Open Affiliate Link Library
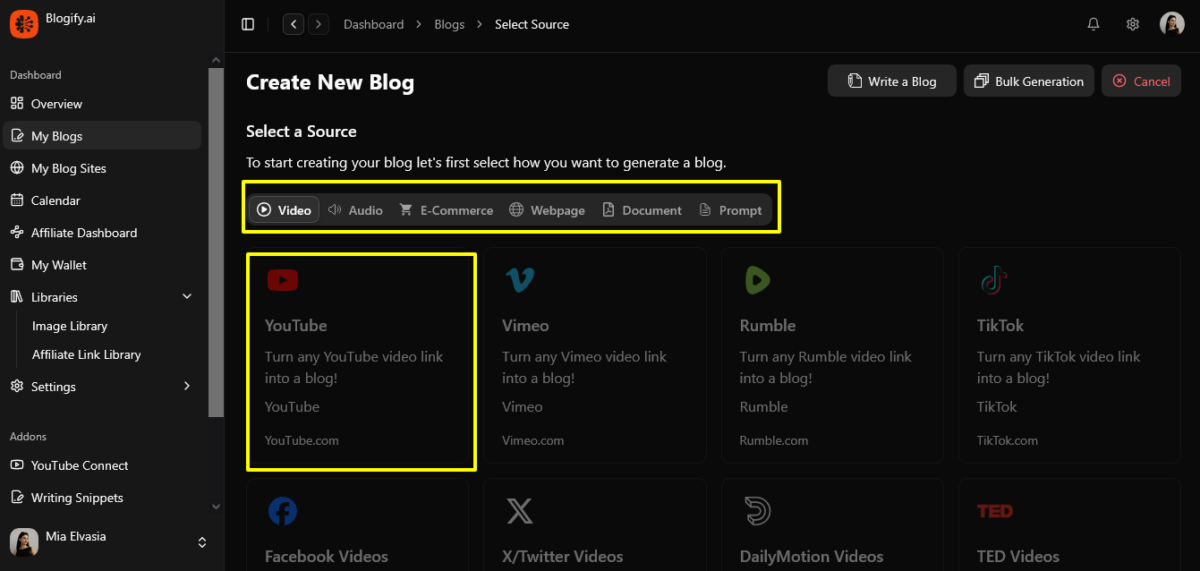 (86, 354)
